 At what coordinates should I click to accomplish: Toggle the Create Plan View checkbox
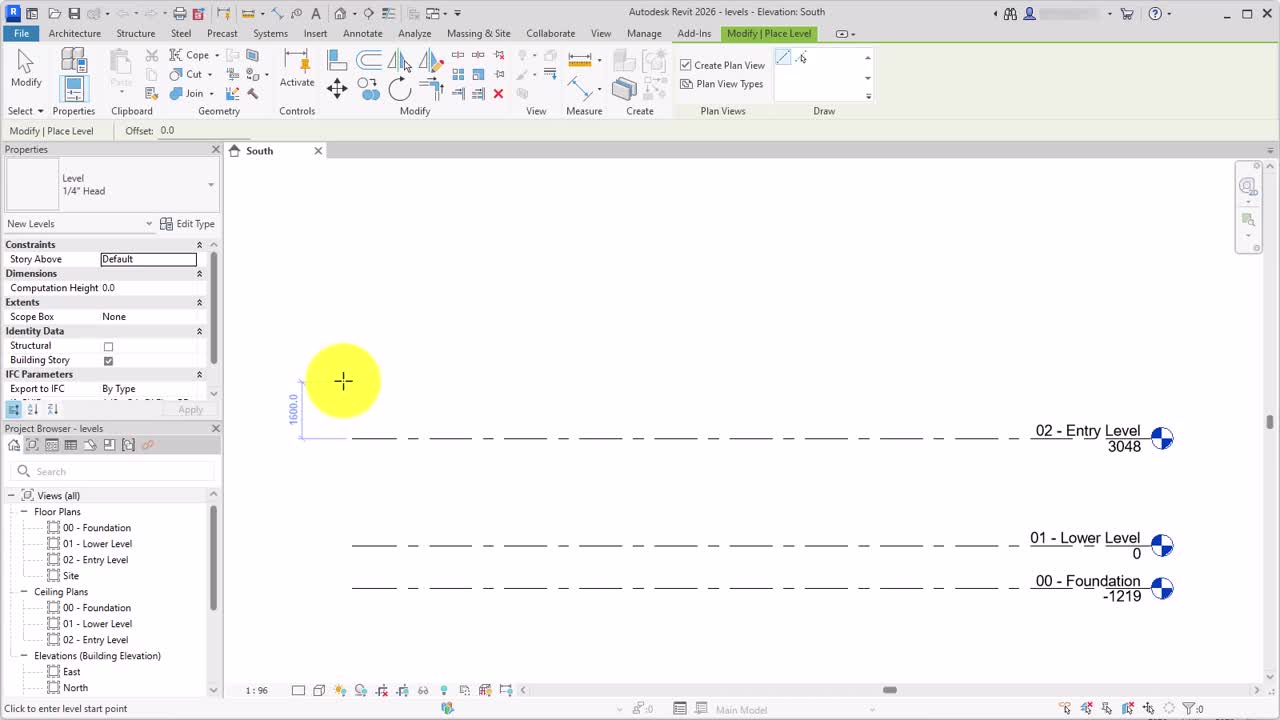tap(685, 65)
